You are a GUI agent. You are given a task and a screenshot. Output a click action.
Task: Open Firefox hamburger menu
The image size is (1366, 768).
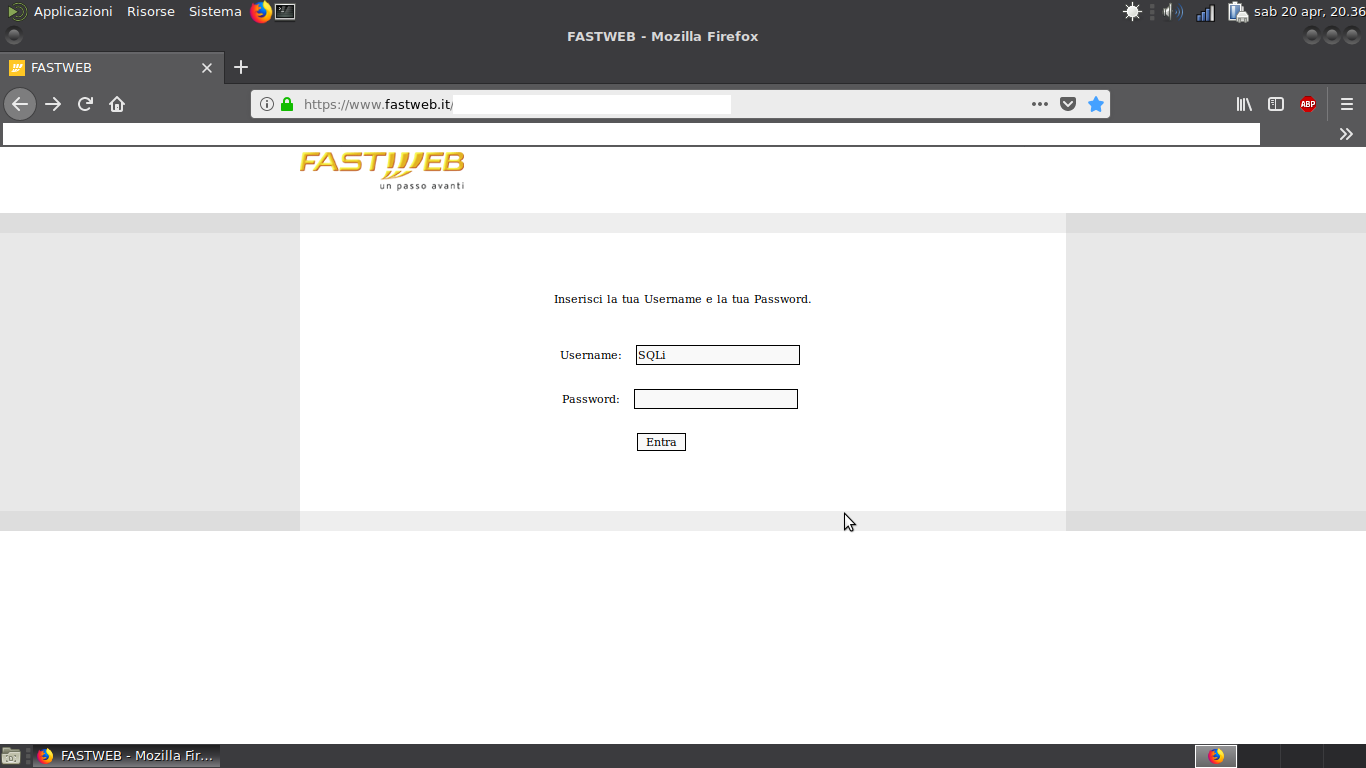click(1347, 104)
